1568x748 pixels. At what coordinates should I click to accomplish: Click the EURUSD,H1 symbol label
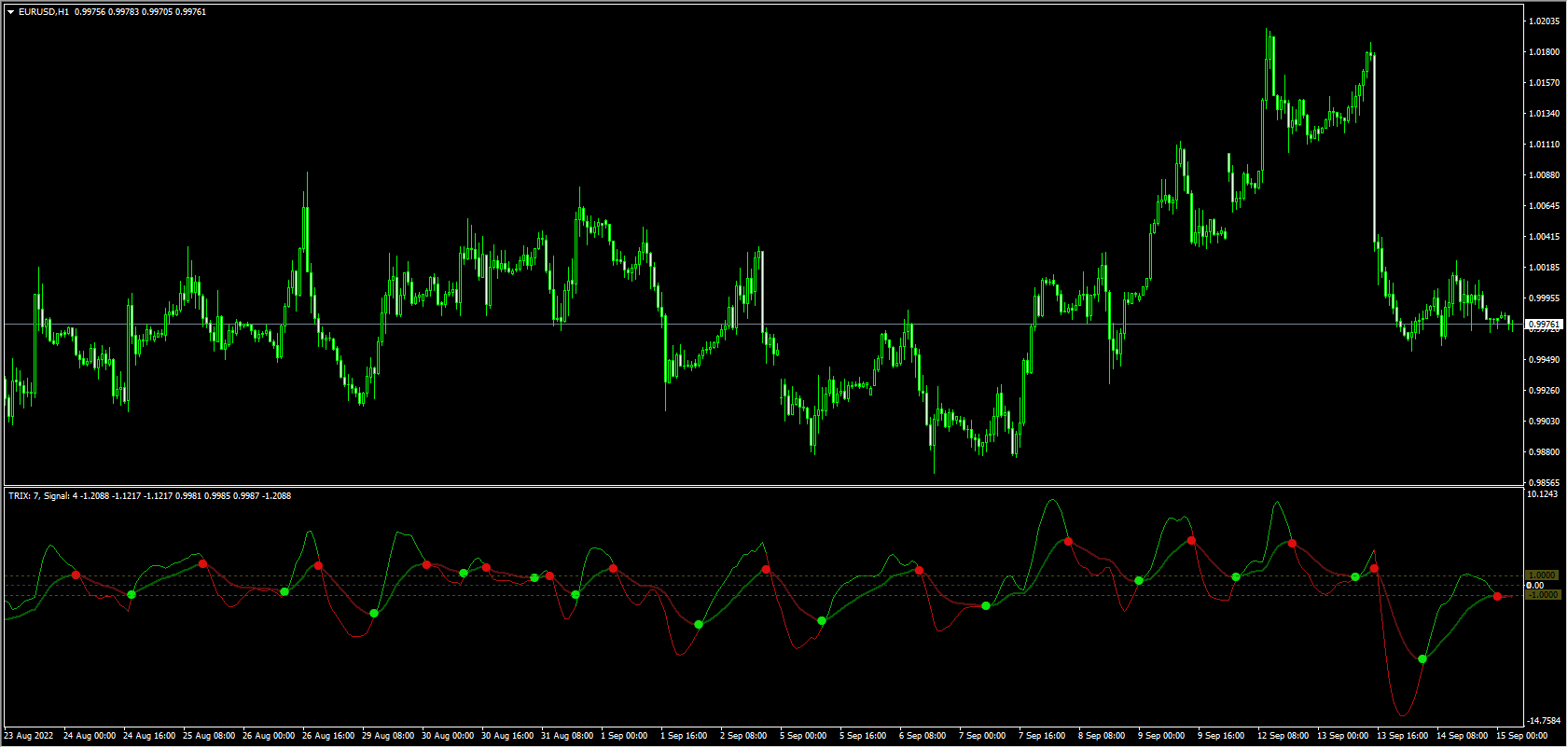[x=43, y=12]
